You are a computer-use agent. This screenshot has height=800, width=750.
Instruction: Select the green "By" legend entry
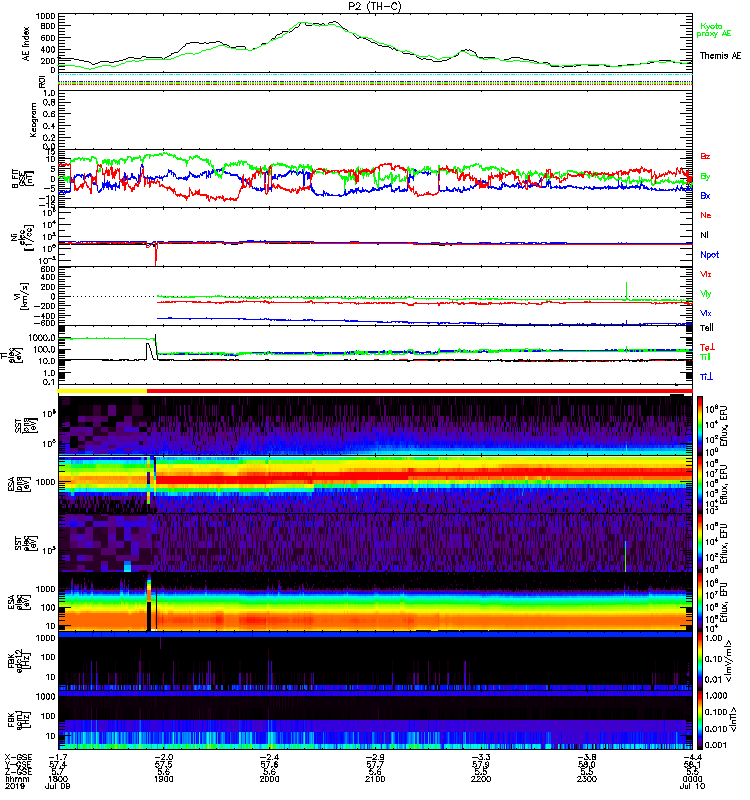[x=705, y=177]
